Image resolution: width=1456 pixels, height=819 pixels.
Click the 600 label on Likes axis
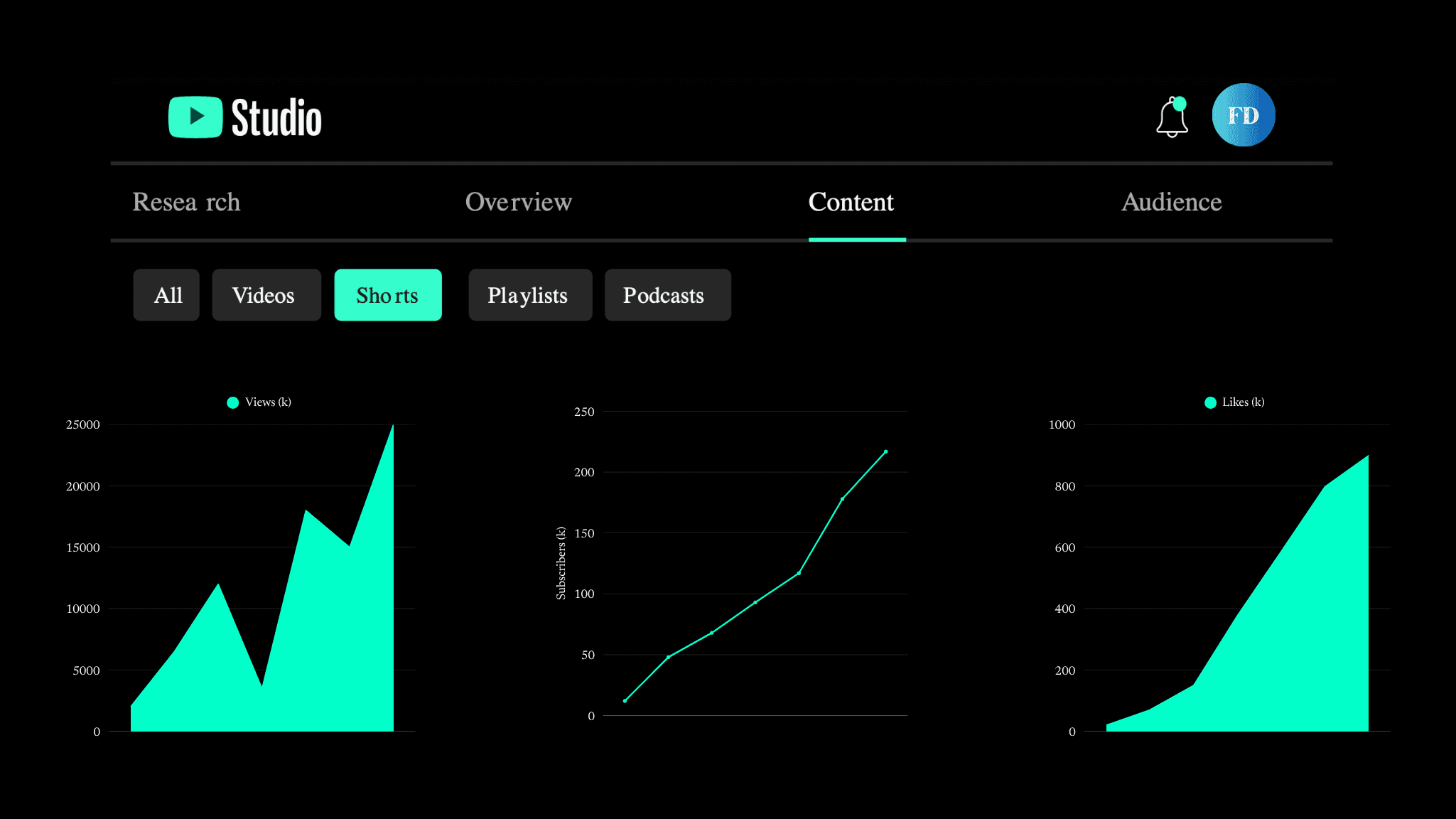click(1065, 547)
